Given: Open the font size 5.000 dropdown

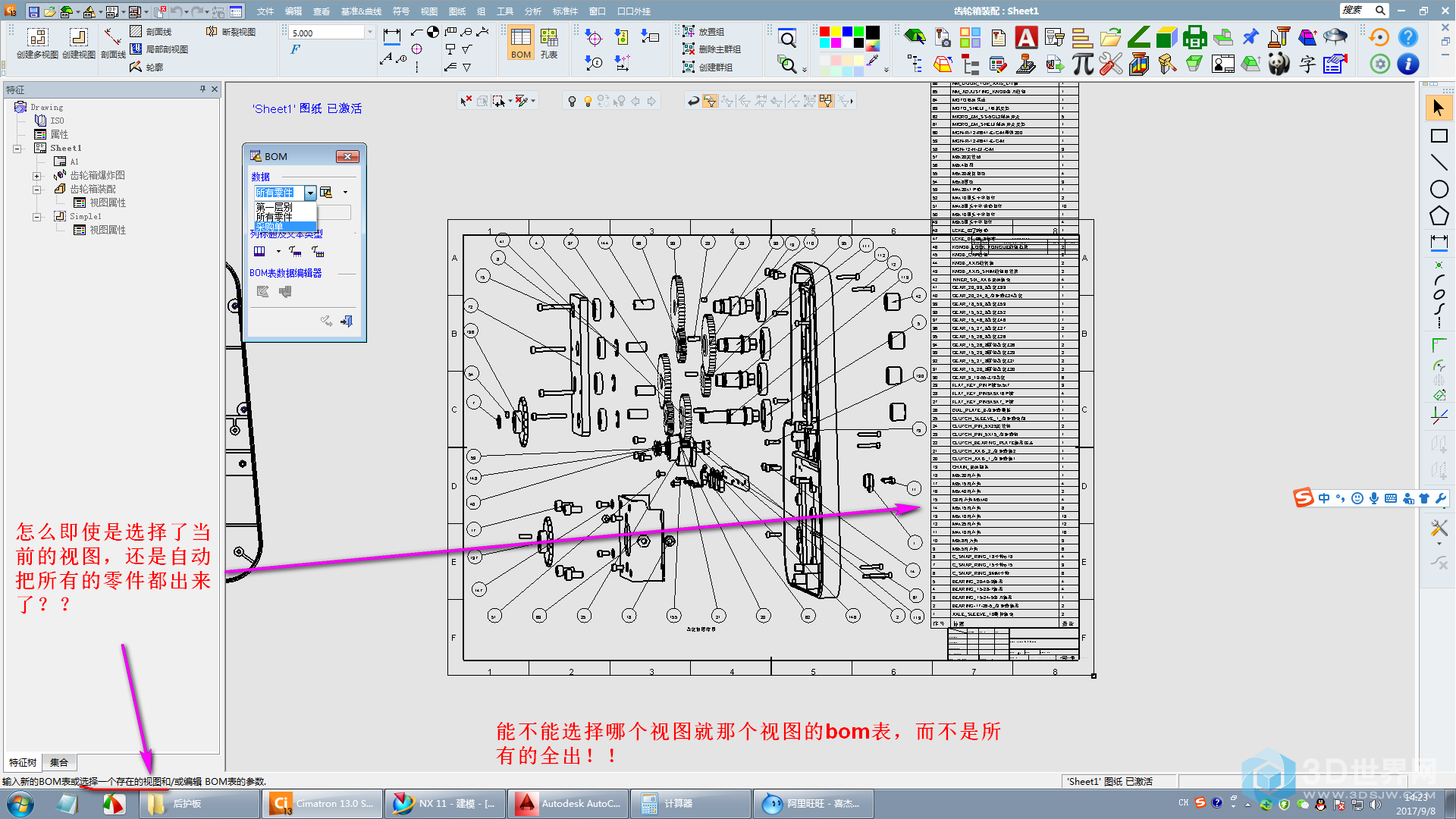Looking at the screenshot, I should point(370,33).
